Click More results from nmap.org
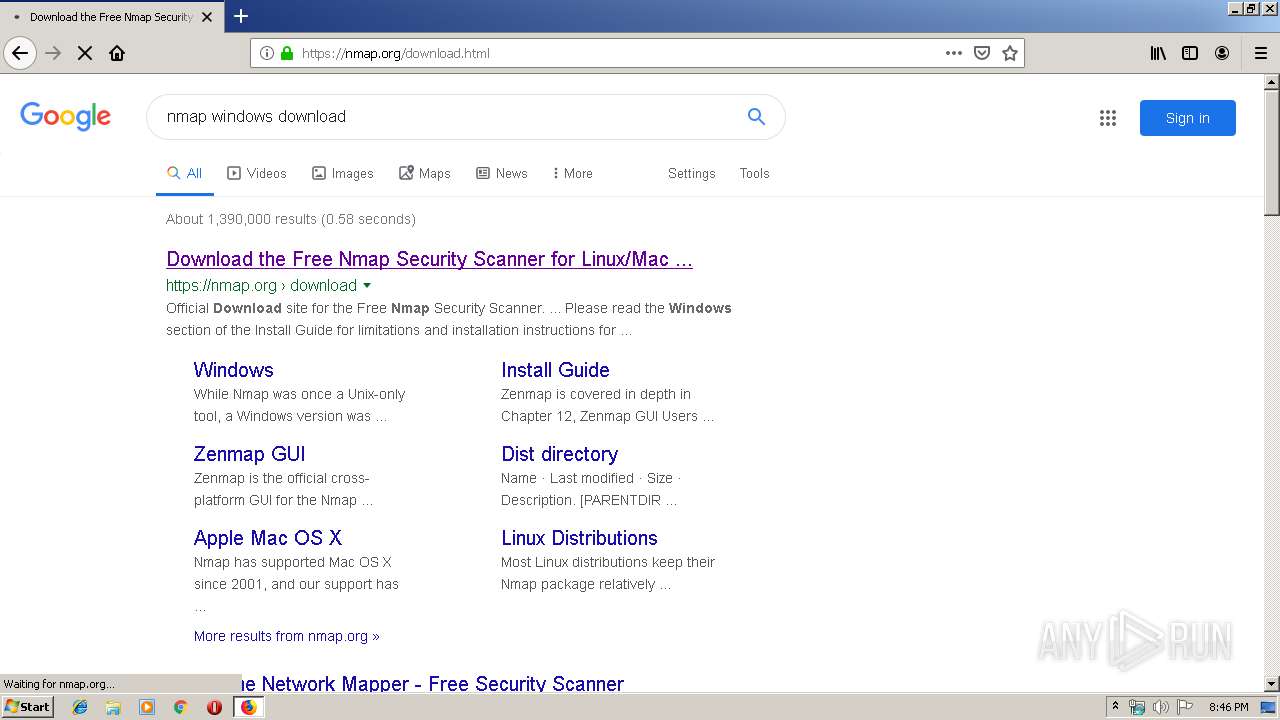The height and width of the screenshot is (720, 1280). tap(287, 636)
